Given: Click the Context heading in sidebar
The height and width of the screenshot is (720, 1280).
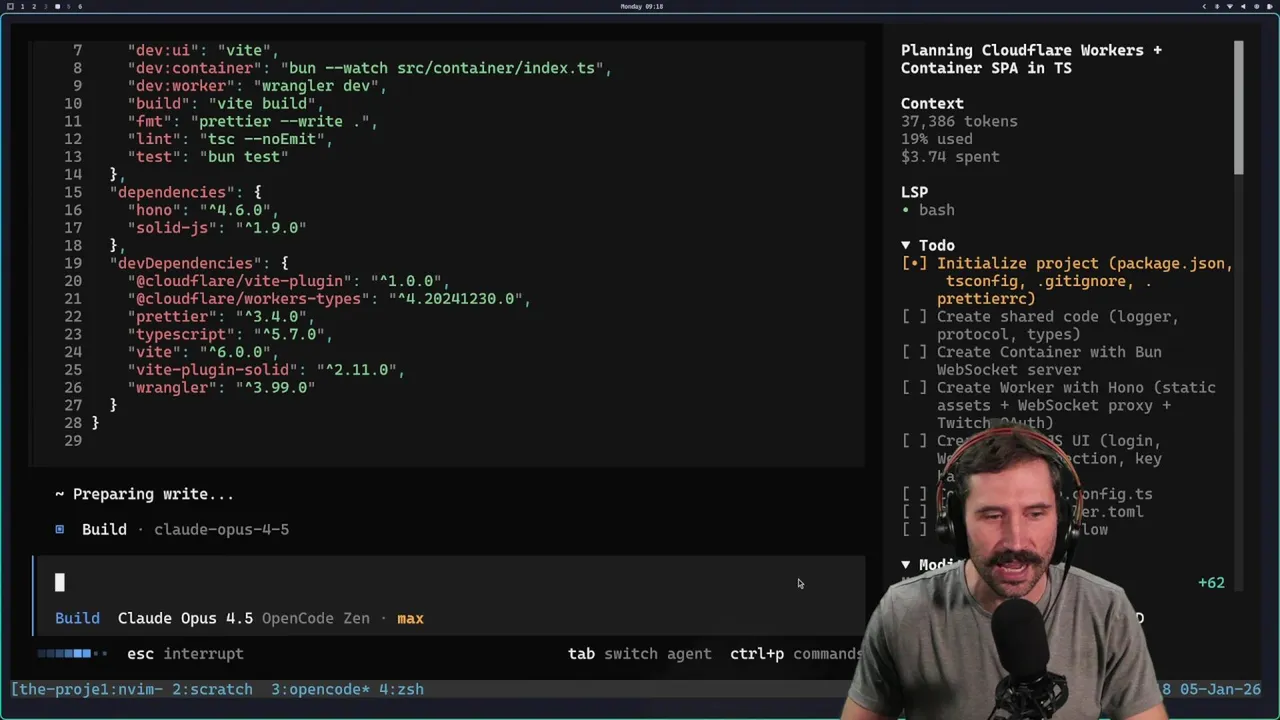Looking at the screenshot, I should [x=932, y=104].
